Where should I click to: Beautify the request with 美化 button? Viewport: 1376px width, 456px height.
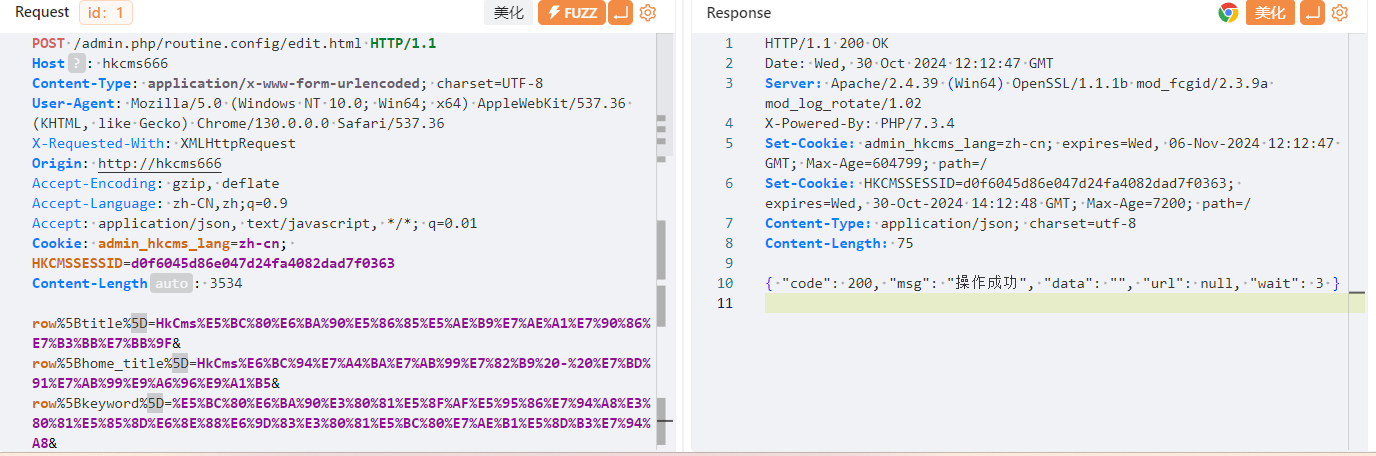tap(510, 13)
